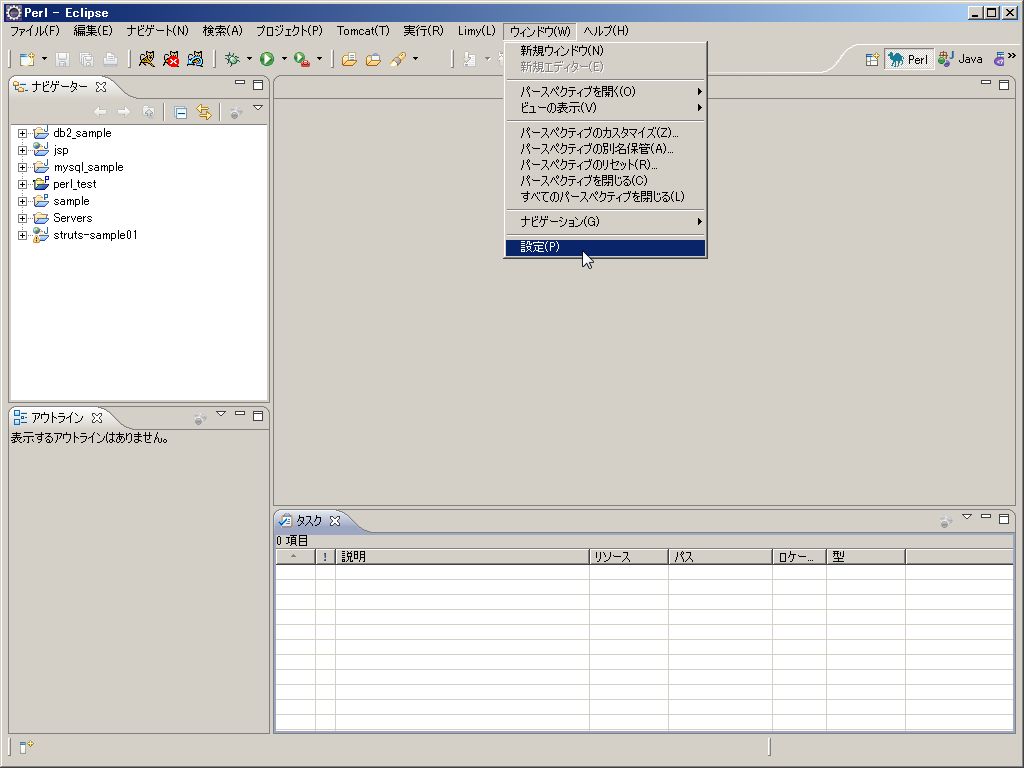Click the fast view icon in status bar
The image size is (1024, 768).
[26, 746]
